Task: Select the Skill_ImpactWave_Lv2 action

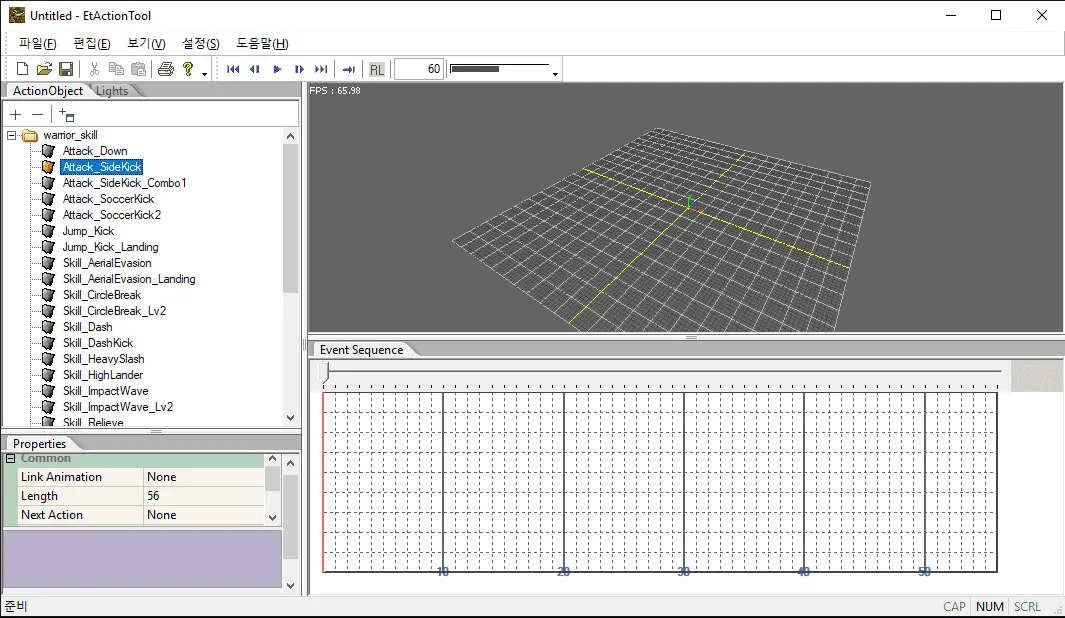Action: click(x=118, y=407)
